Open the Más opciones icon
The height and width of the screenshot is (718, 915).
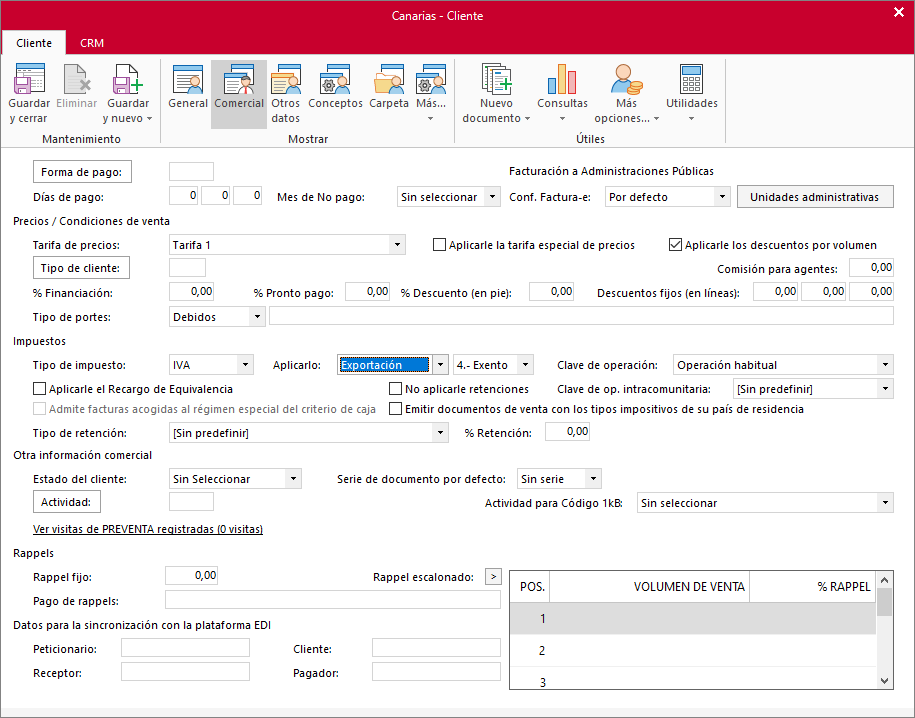(x=626, y=79)
